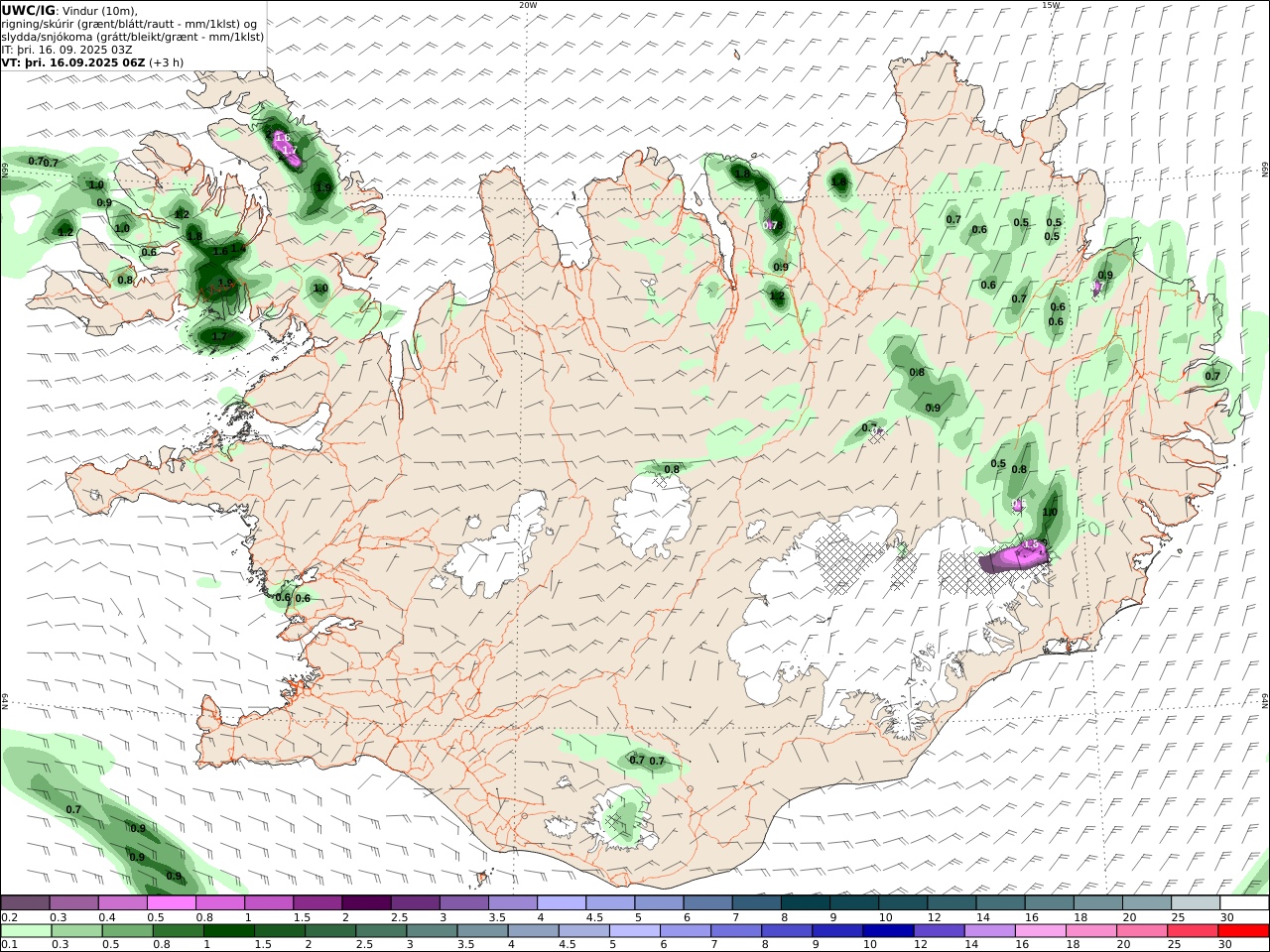Click deep blue bottom-row swatch between 10 and 12
The height and width of the screenshot is (952, 1270).
pos(887,931)
